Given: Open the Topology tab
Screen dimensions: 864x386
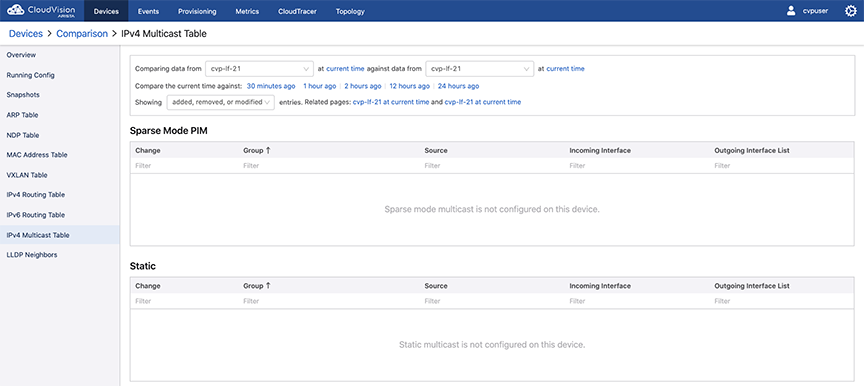Looking at the screenshot, I should (x=350, y=11).
